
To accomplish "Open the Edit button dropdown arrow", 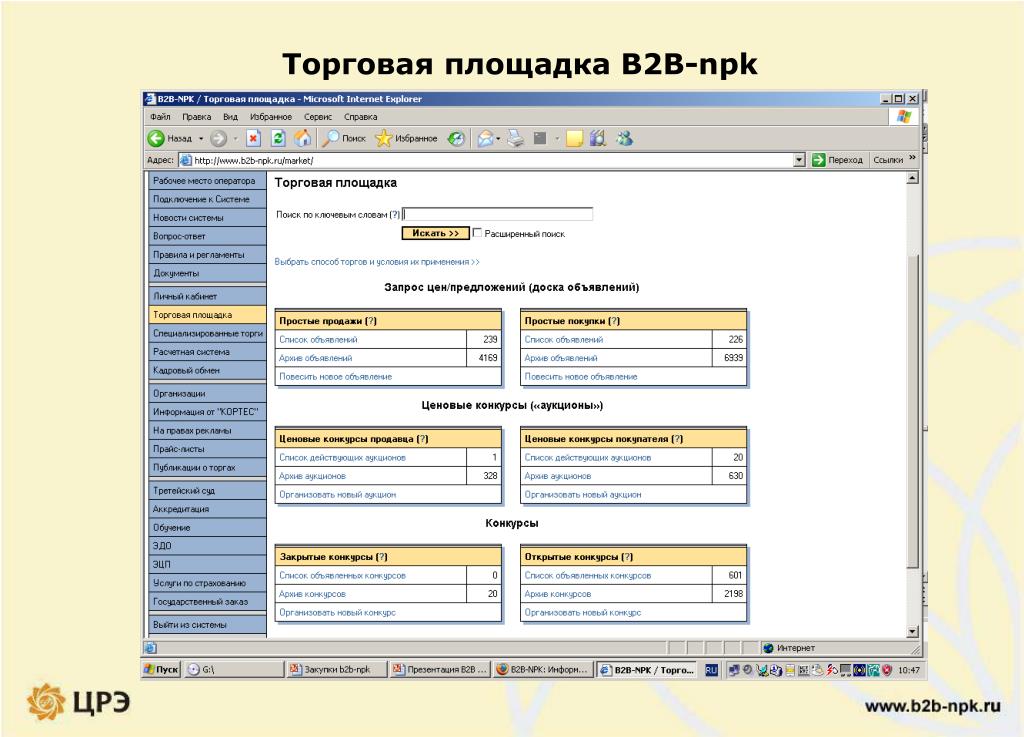I will [557, 138].
